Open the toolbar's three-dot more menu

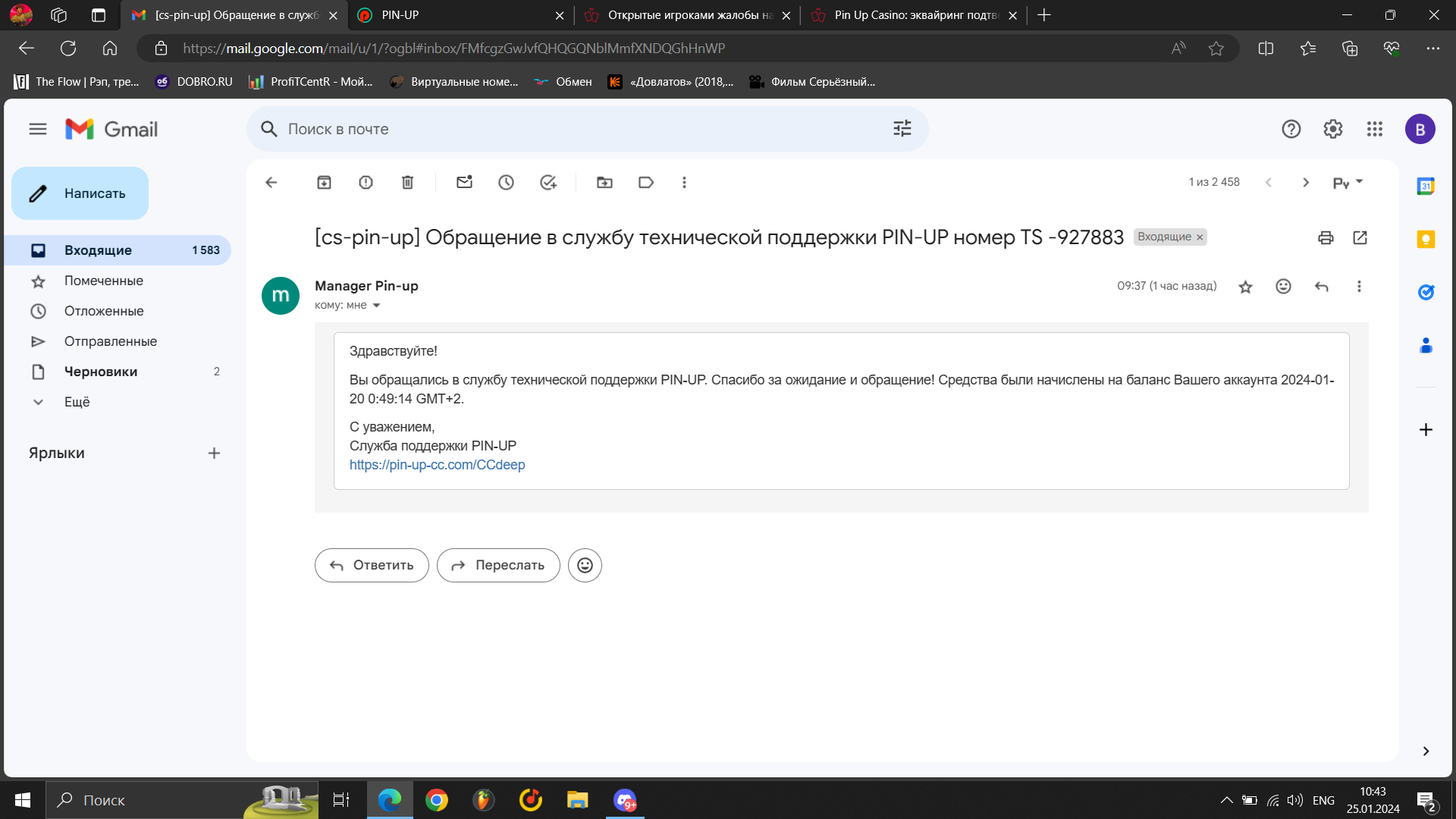[x=684, y=183]
